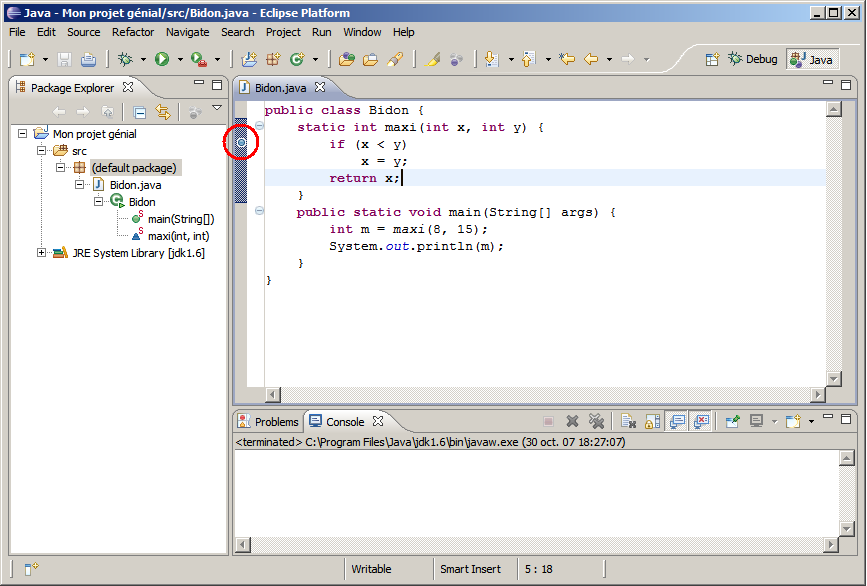This screenshot has width=867, height=586.
Task: Select the Java perspective button
Action: click(811, 59)
